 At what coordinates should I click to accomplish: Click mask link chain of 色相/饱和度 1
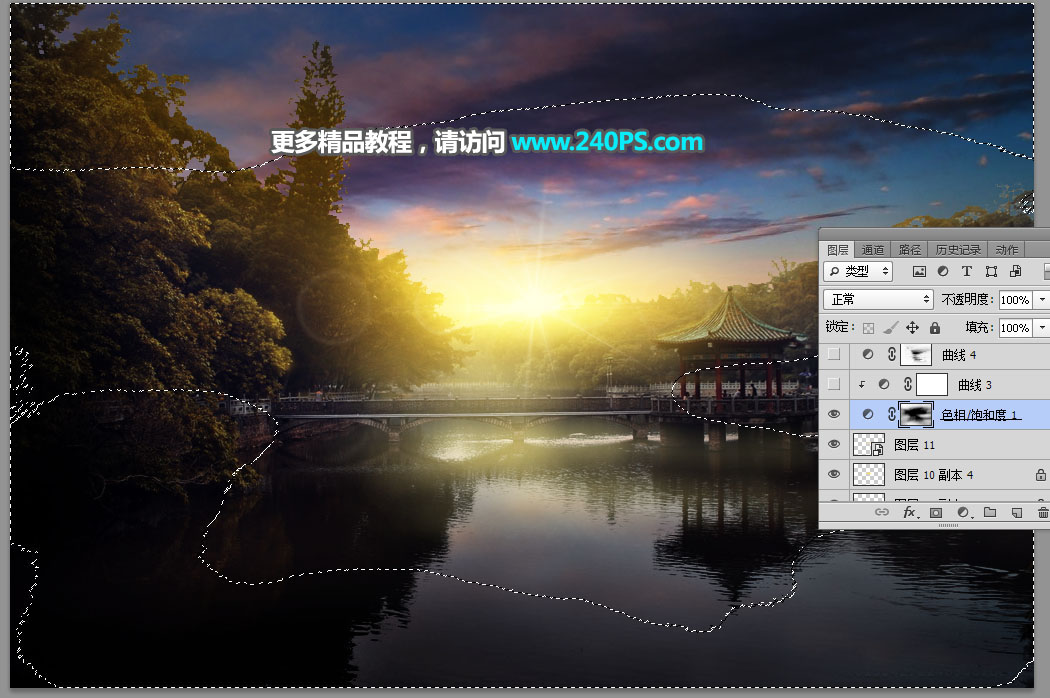(x=891, y=415)
